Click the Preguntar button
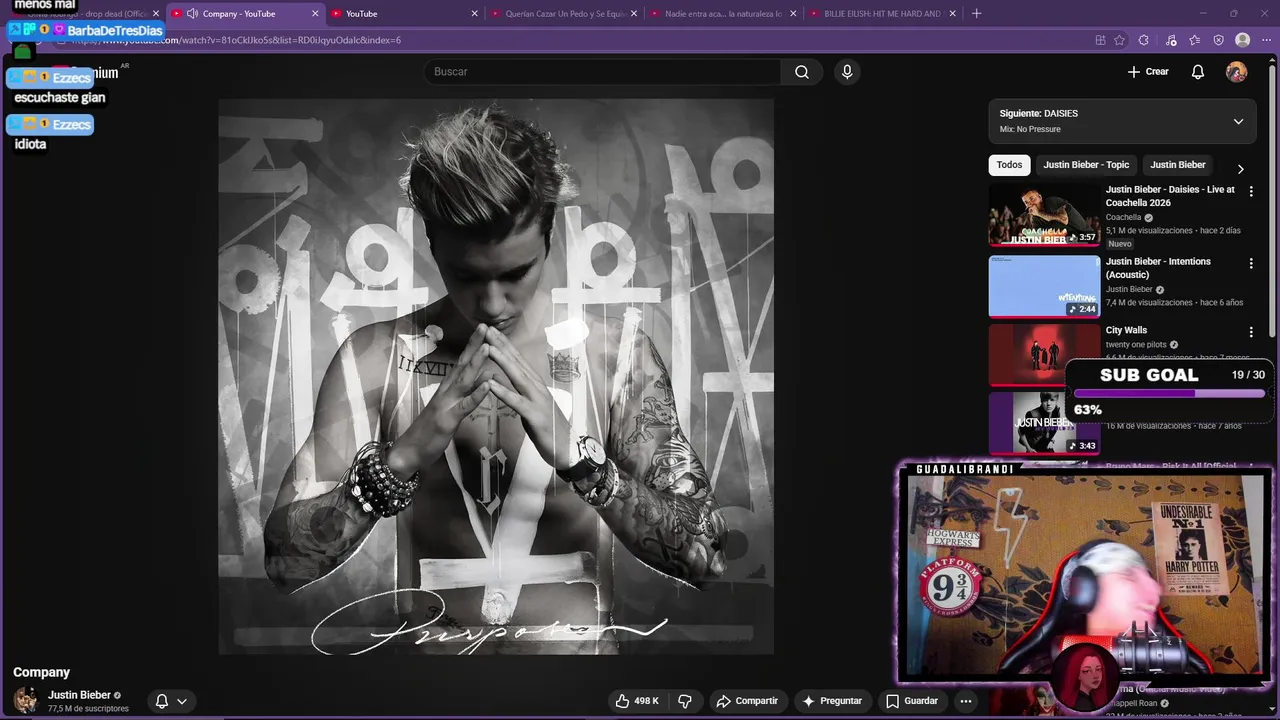The image size is (1280, 720). pos(832,701)
